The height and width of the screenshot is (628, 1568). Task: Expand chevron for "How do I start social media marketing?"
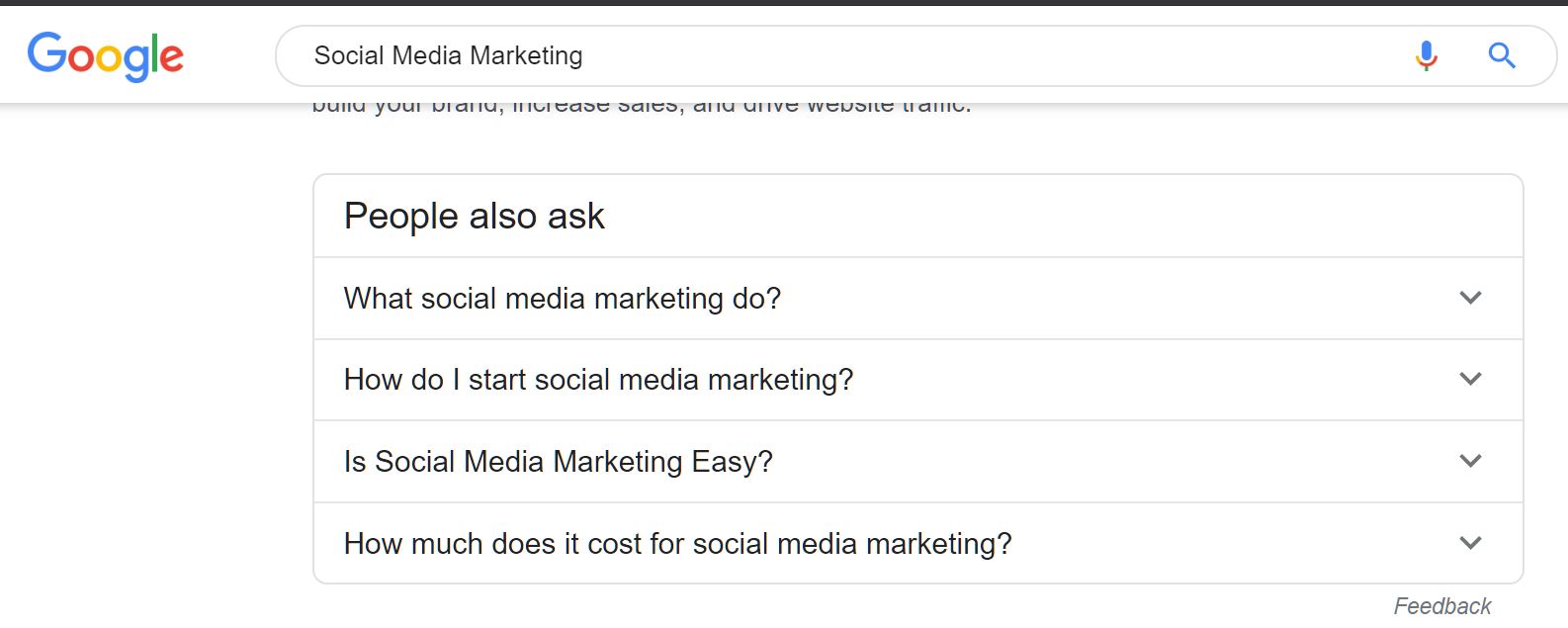[x=1470, y=379]
